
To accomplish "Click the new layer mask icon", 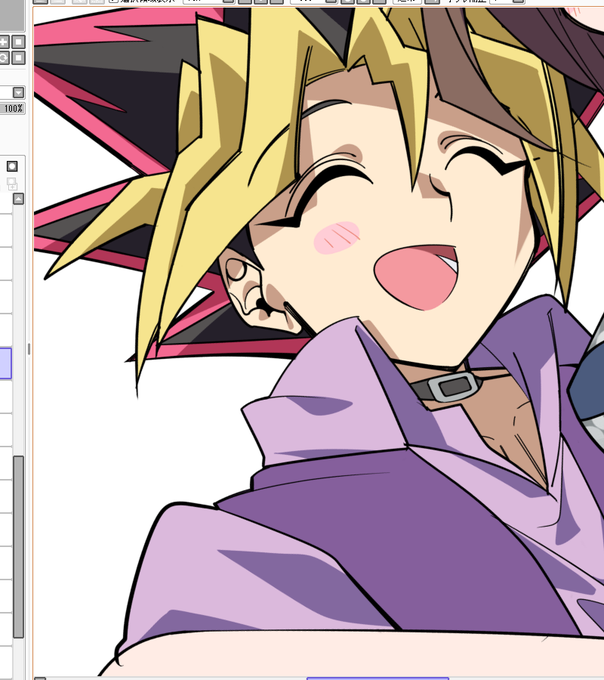I will [12, 166].
